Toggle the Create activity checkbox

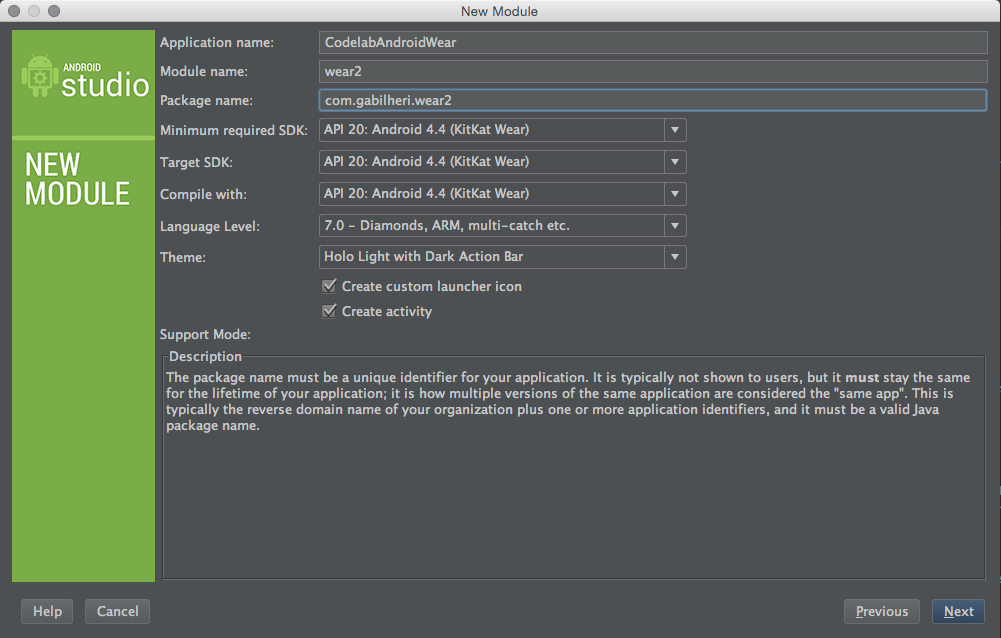[329, 311]
